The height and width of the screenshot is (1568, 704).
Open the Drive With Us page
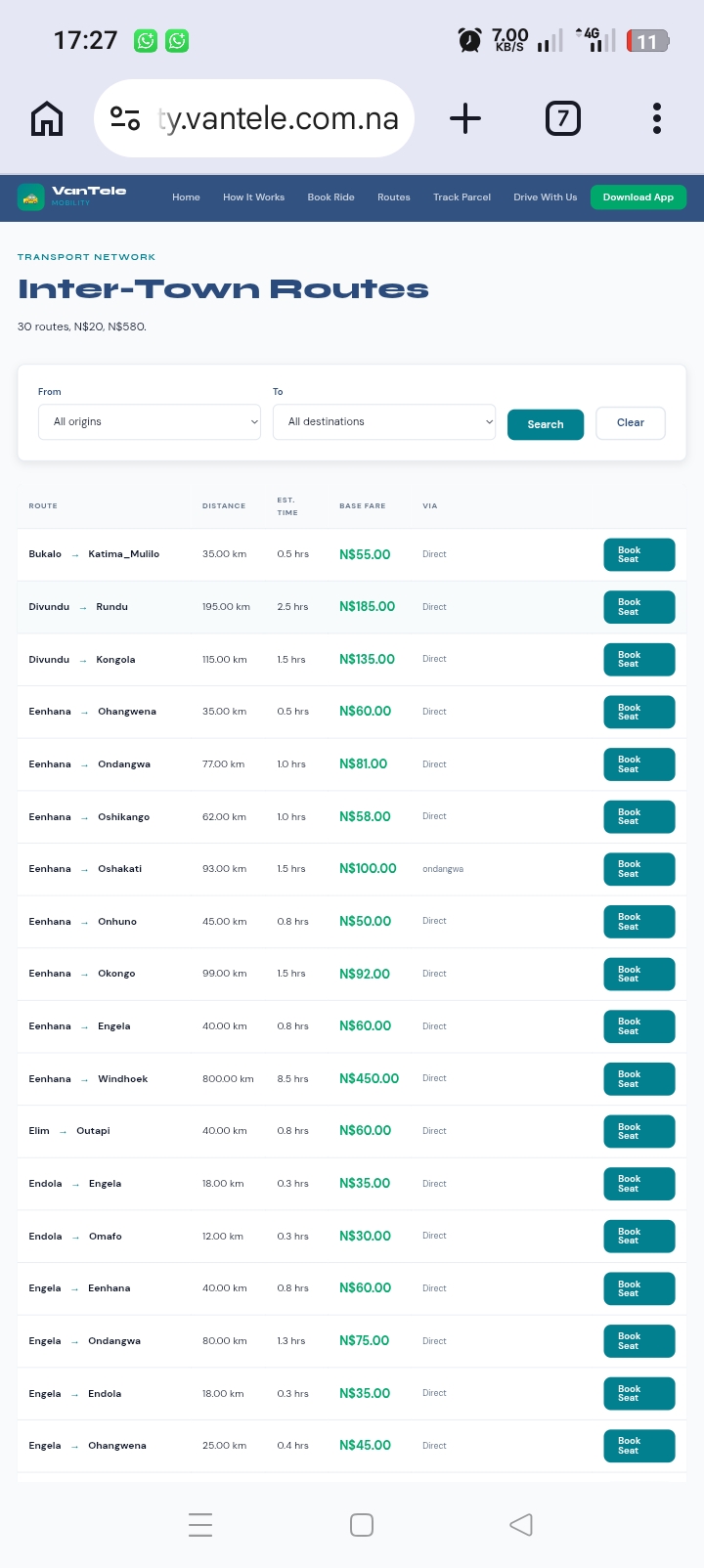tap(545, 197)
